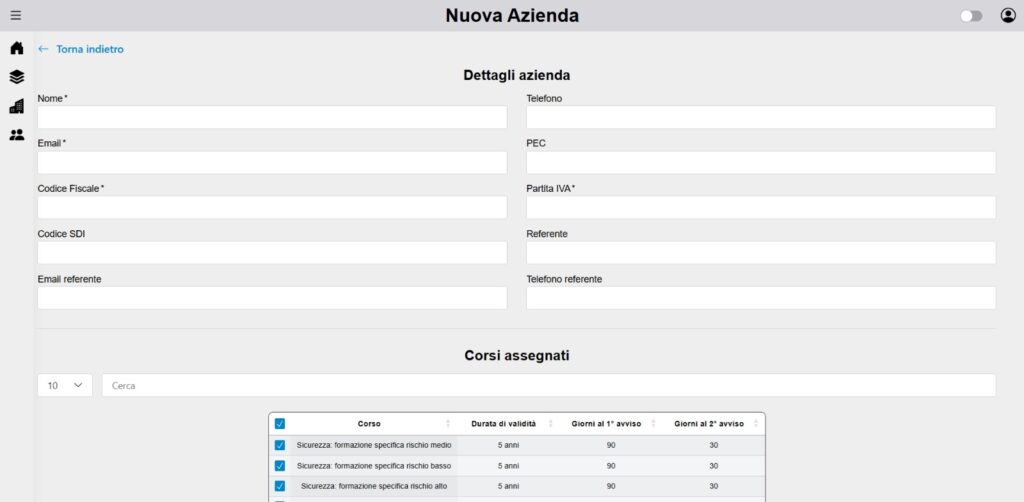The image size is (1024, 502).
Task: Click into the Nome input field
Action: click(272, 117)
